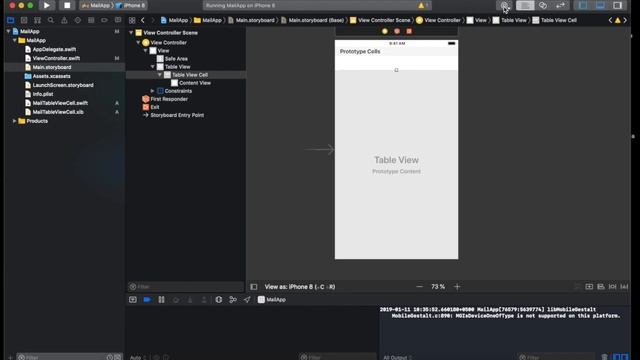This screenshot has width=640, height=360.
Task: Open related items grid menu
Action: 132,20
